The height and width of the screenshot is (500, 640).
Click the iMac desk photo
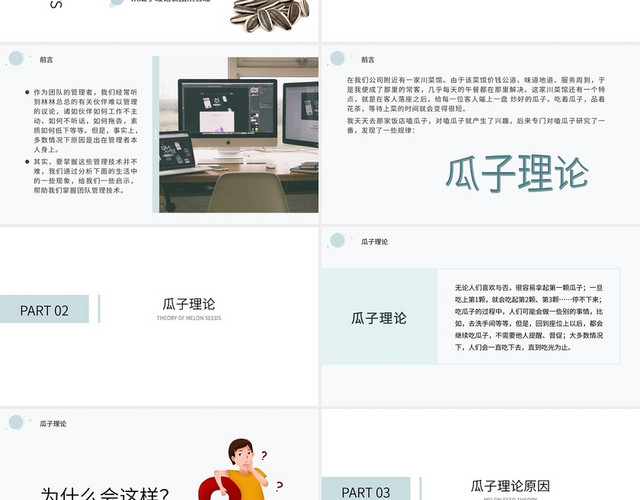click(239, 135)
